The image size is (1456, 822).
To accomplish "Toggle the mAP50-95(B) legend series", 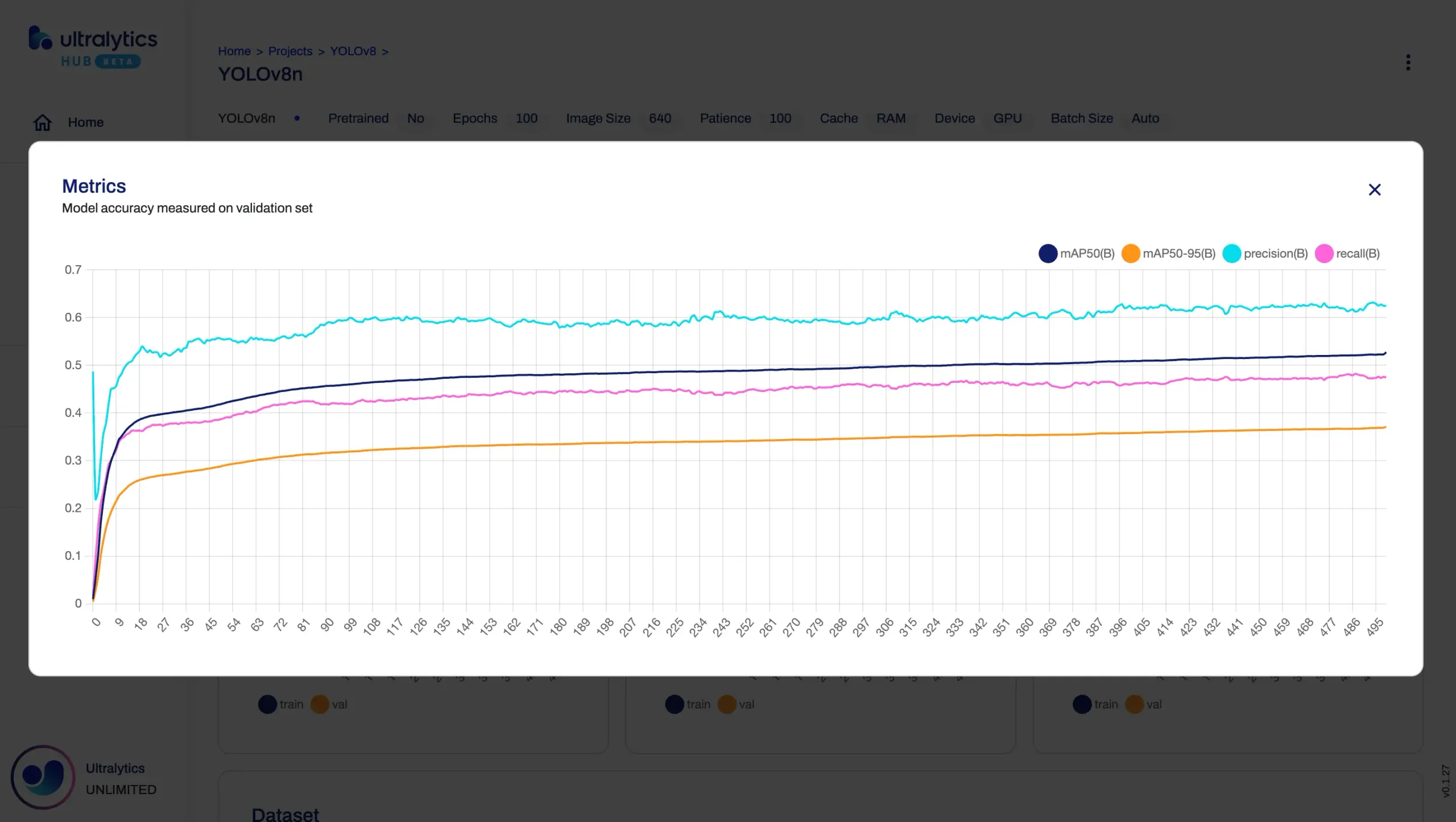I will pos(1169,254).
